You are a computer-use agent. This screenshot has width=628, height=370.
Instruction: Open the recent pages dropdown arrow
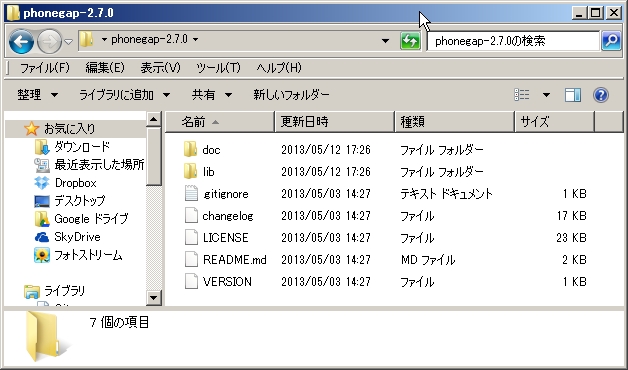tap(68, 41)
